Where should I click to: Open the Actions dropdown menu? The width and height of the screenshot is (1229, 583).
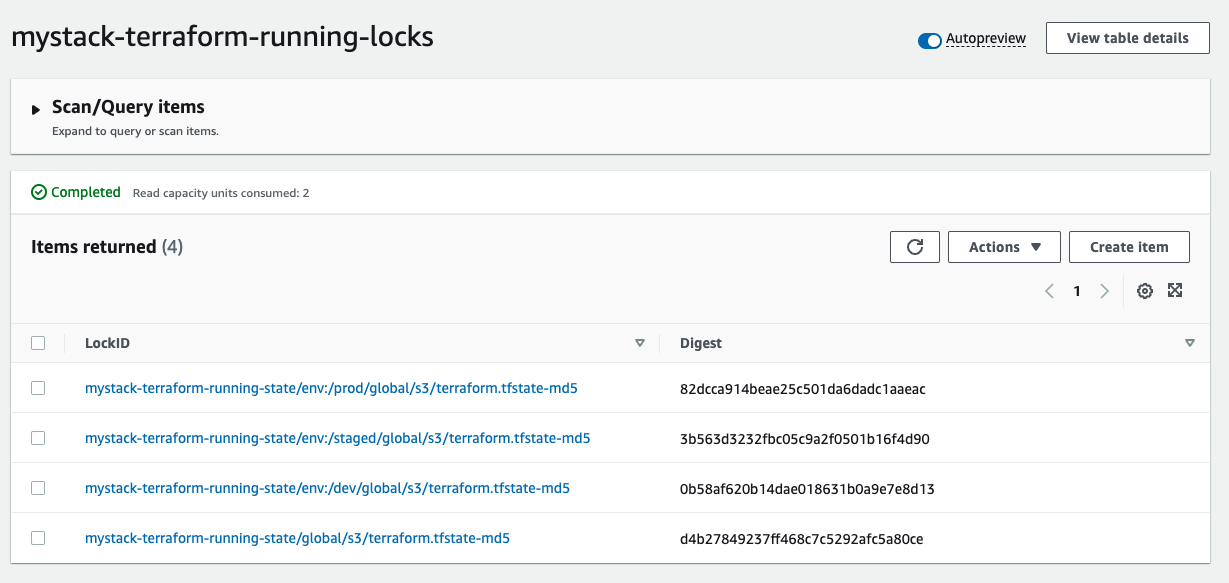click(1004, 247)
